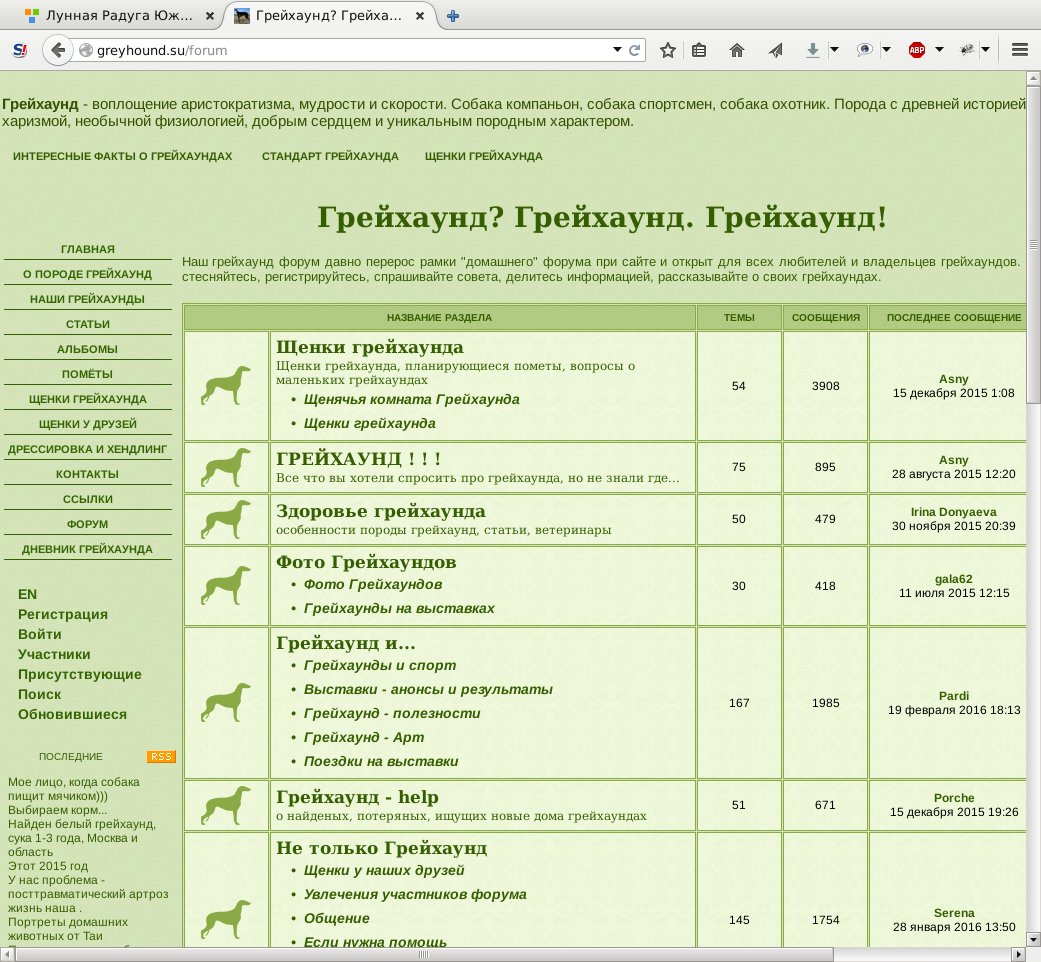
Task: Click scroll-down arrow of vertical scrollbar
Action: [1033, 939]
